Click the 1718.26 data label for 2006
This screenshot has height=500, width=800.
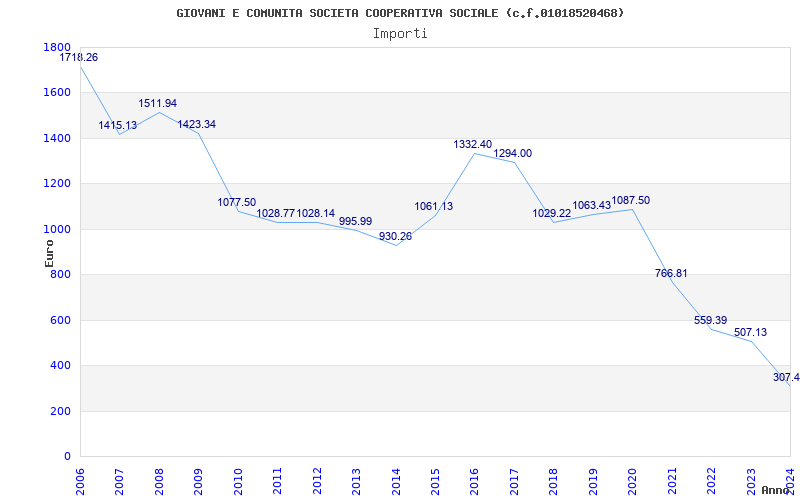click(x=79, y=58)
